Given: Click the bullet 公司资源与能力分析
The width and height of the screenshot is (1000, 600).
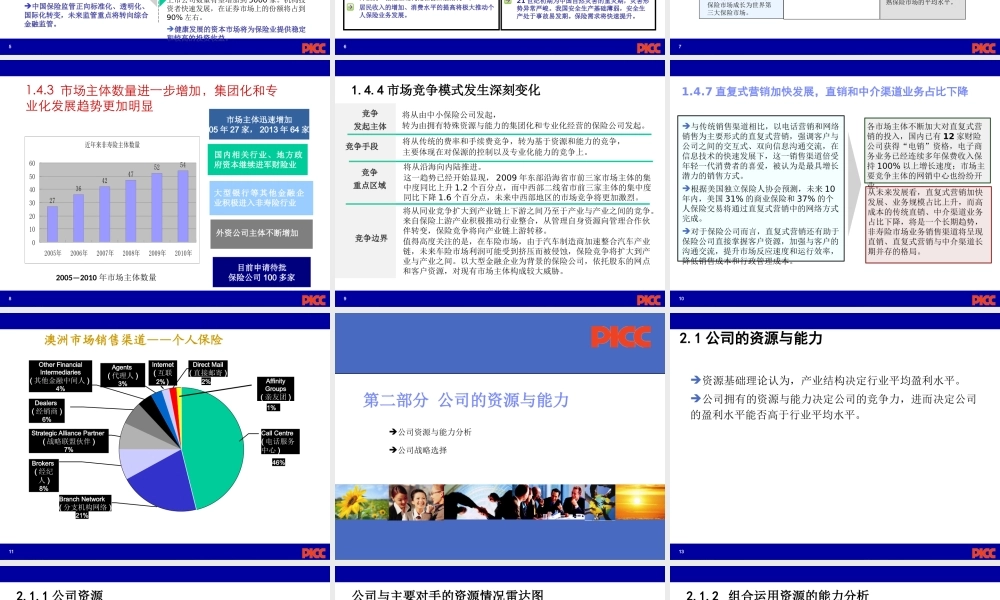Looking at the screenshot, I should pyautogui.click(x=430, y=432).
